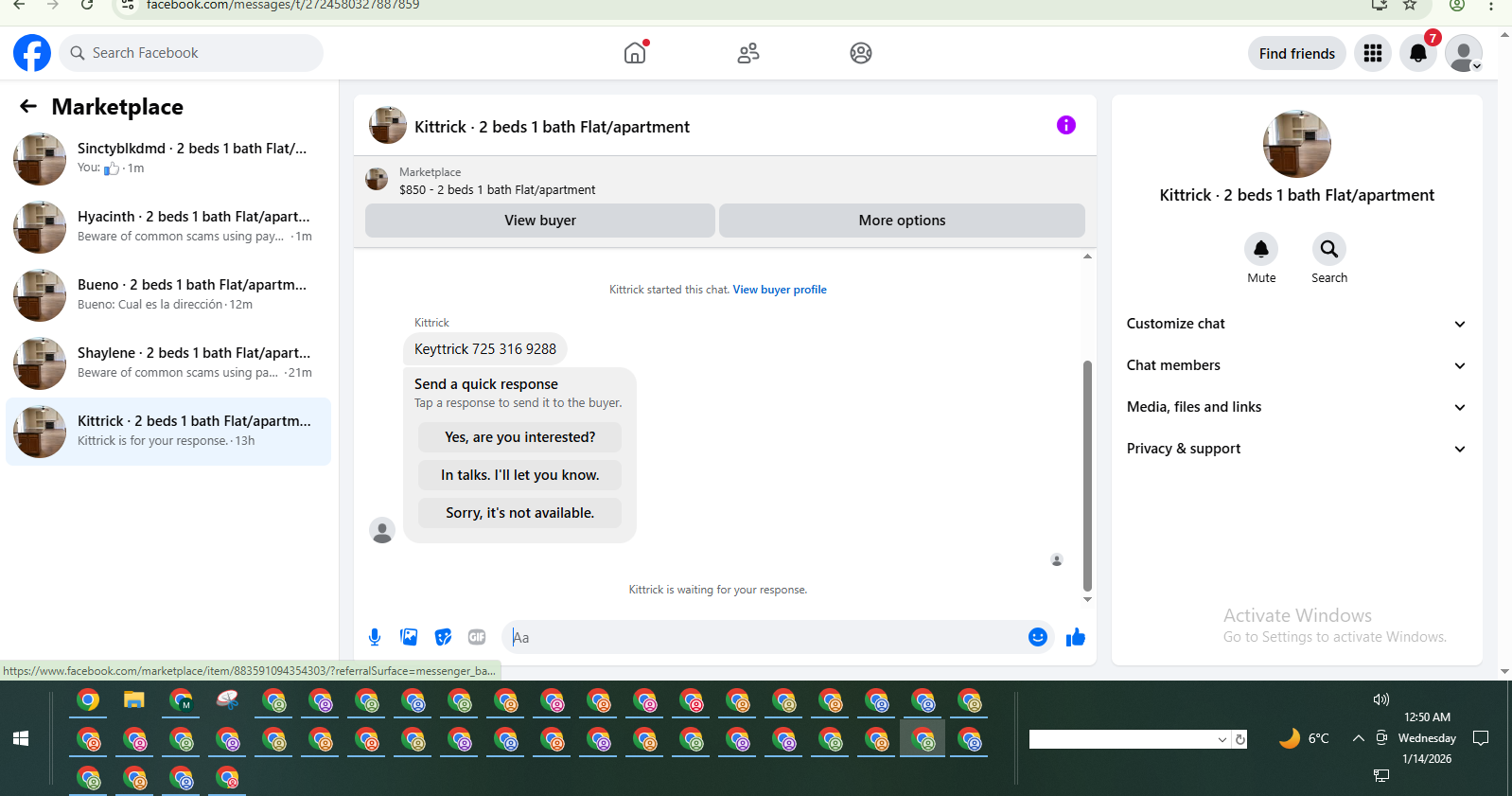Open Bueno conversation

tap(168, 295)
